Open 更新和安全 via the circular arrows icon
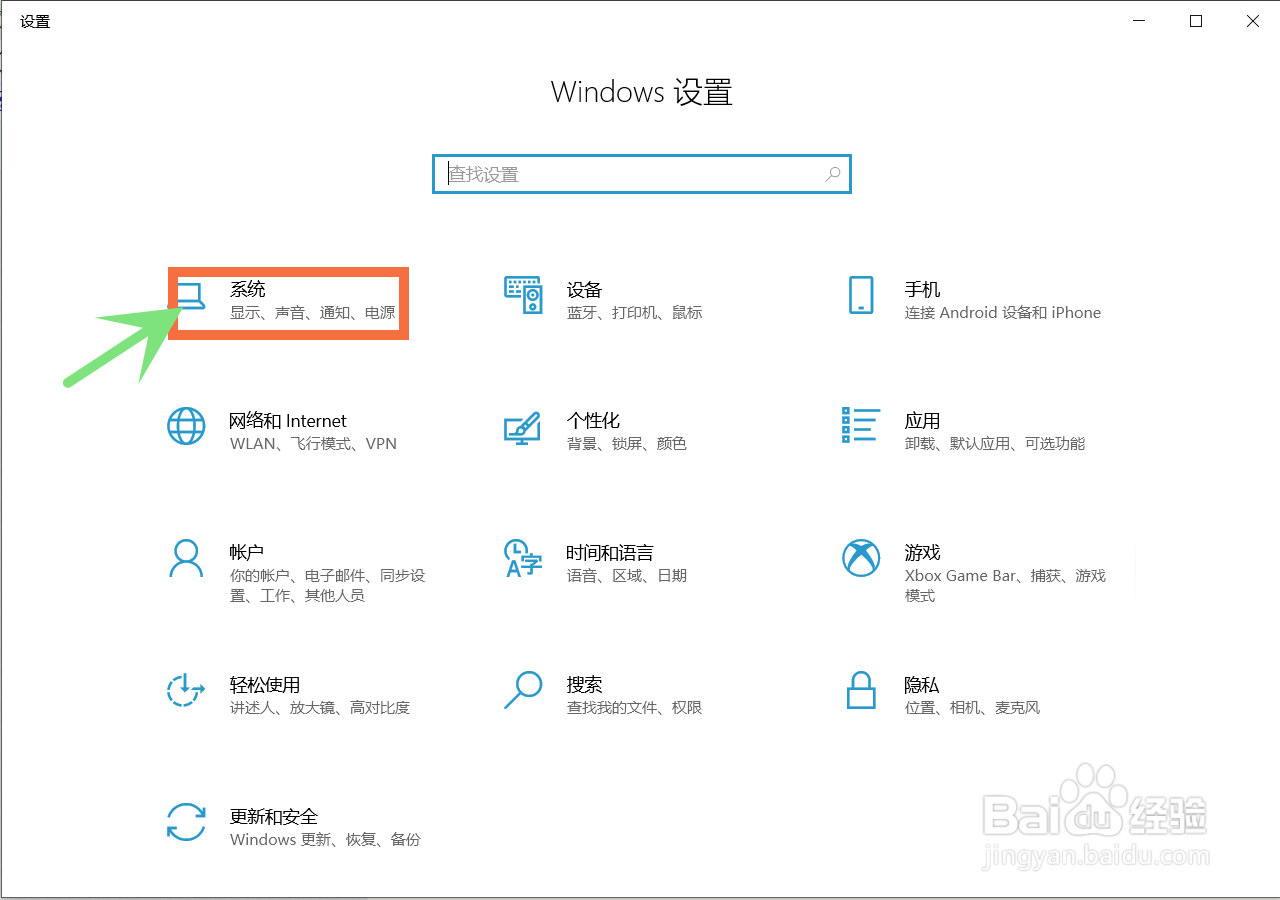 (x=185, y=824)
